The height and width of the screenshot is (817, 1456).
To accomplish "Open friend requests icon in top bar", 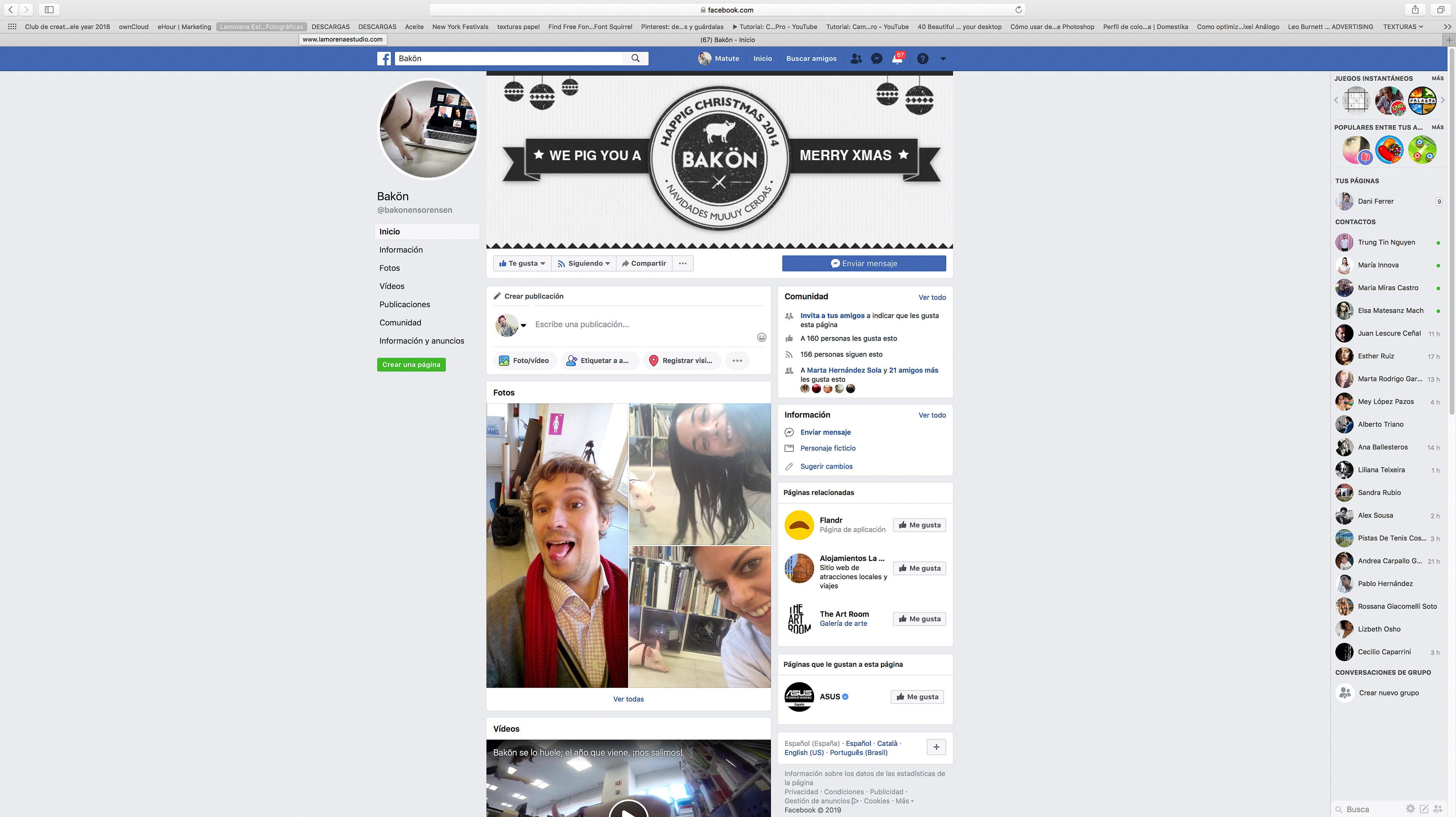I will tap(856, 58).
